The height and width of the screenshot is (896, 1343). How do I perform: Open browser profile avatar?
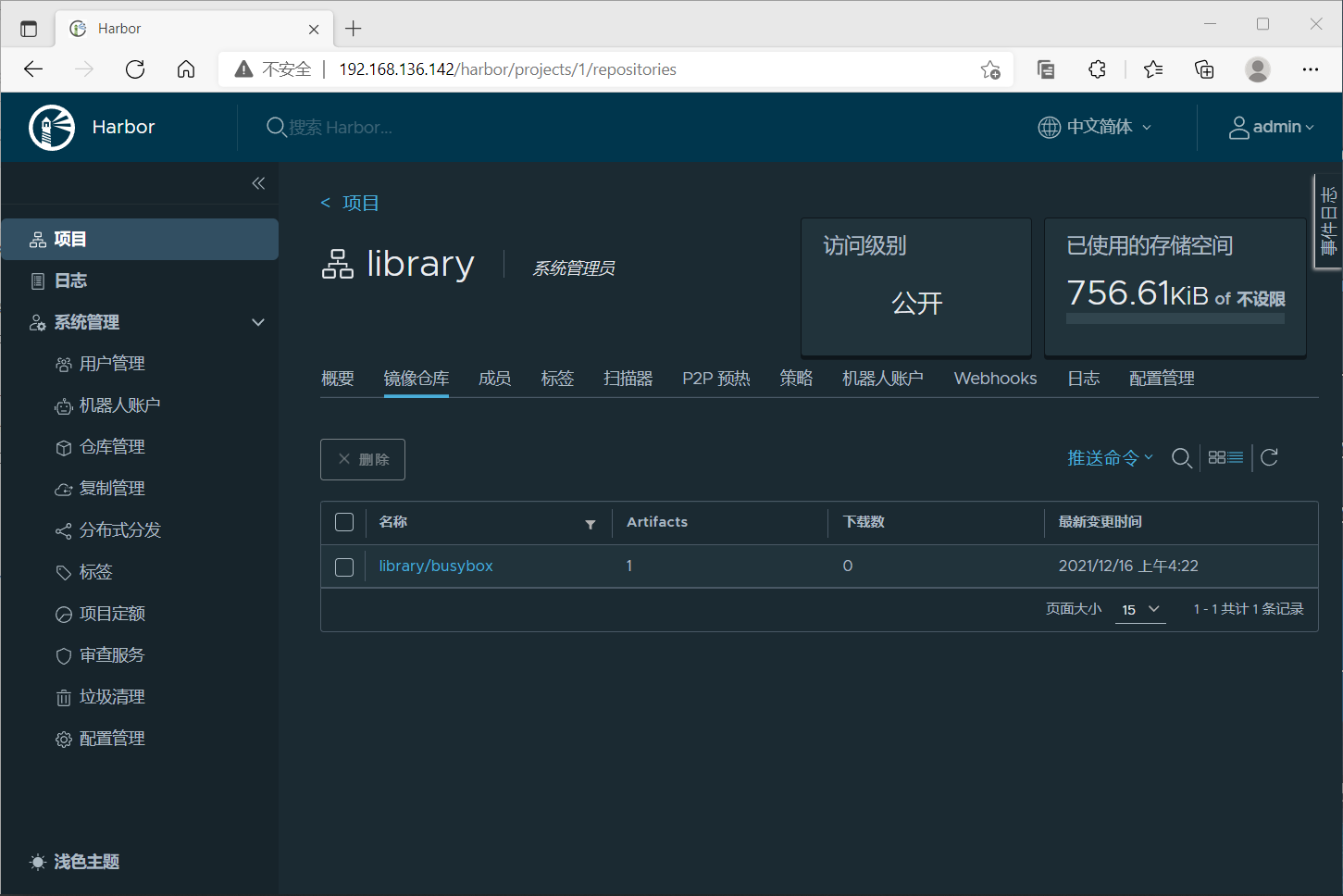(x=1257, y=69)
